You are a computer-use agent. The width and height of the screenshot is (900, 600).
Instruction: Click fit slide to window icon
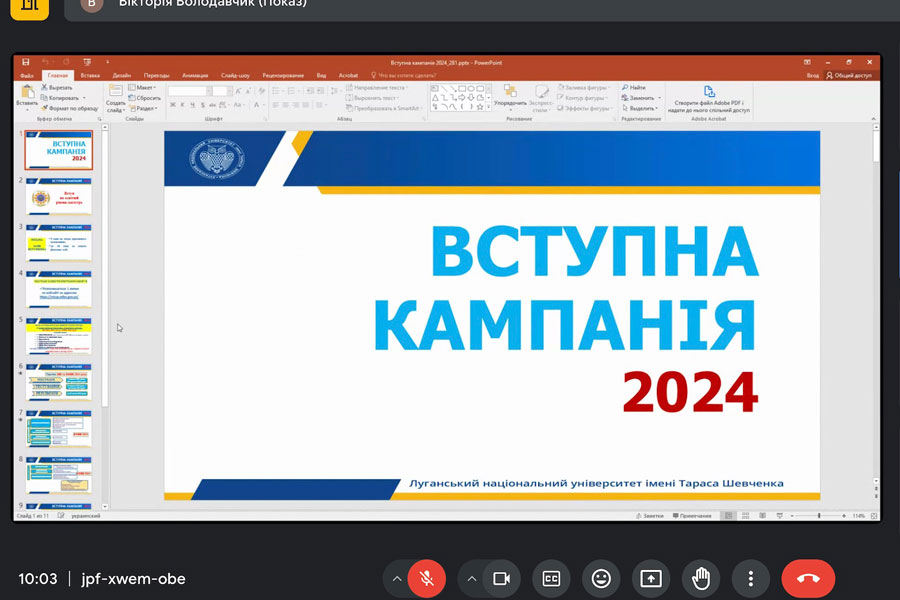(874, 516)
